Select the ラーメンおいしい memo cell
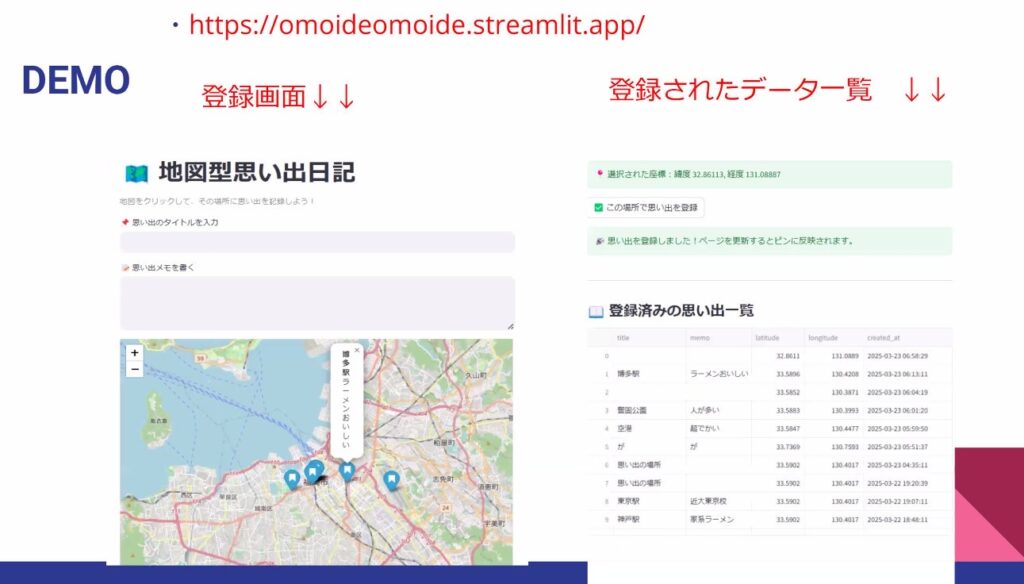This screenshot has height=584, width=1024. 717,374
